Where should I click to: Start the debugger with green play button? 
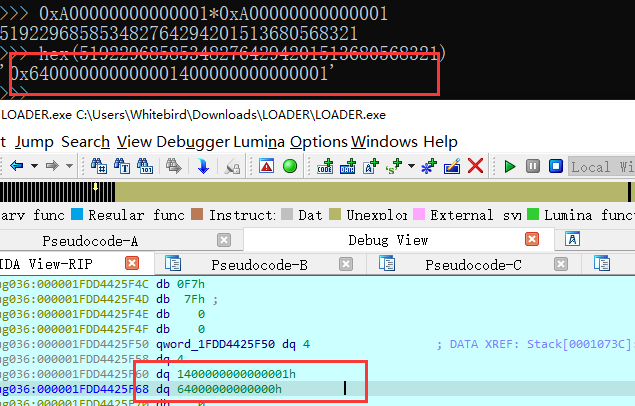[510, 166]
